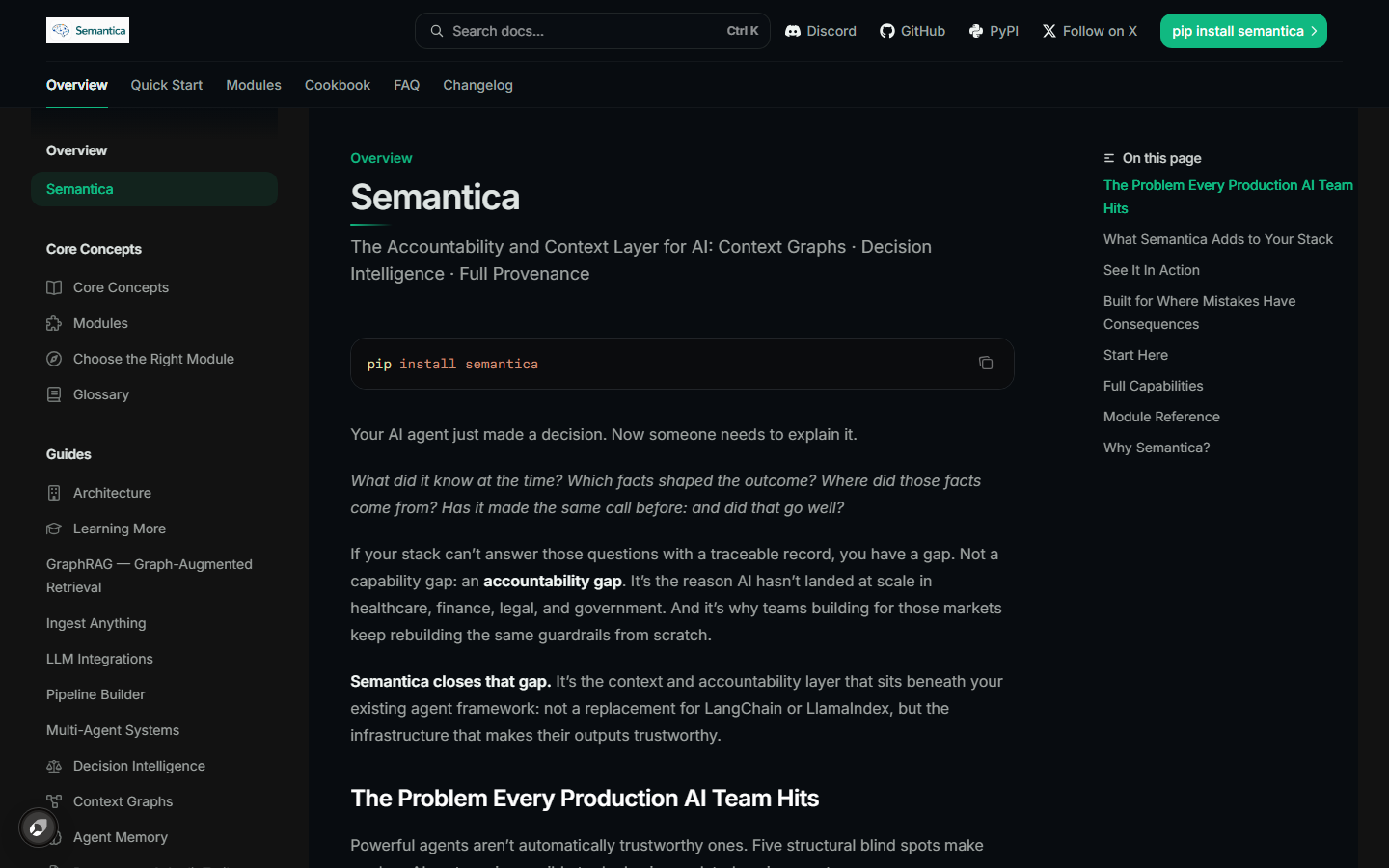The image size is (1389, 868).
Task: Open the Learning More guide
Action: pyautogui.click(x=154, y=529)
